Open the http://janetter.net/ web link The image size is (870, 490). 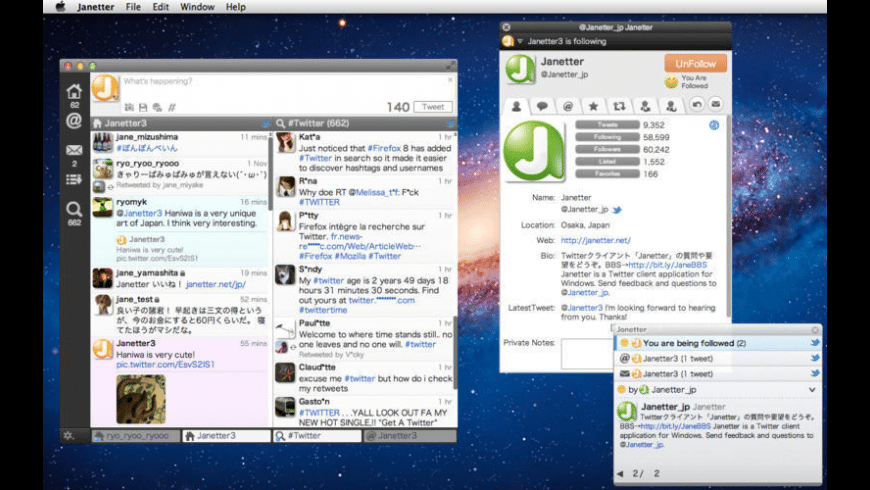click(595, 240)
